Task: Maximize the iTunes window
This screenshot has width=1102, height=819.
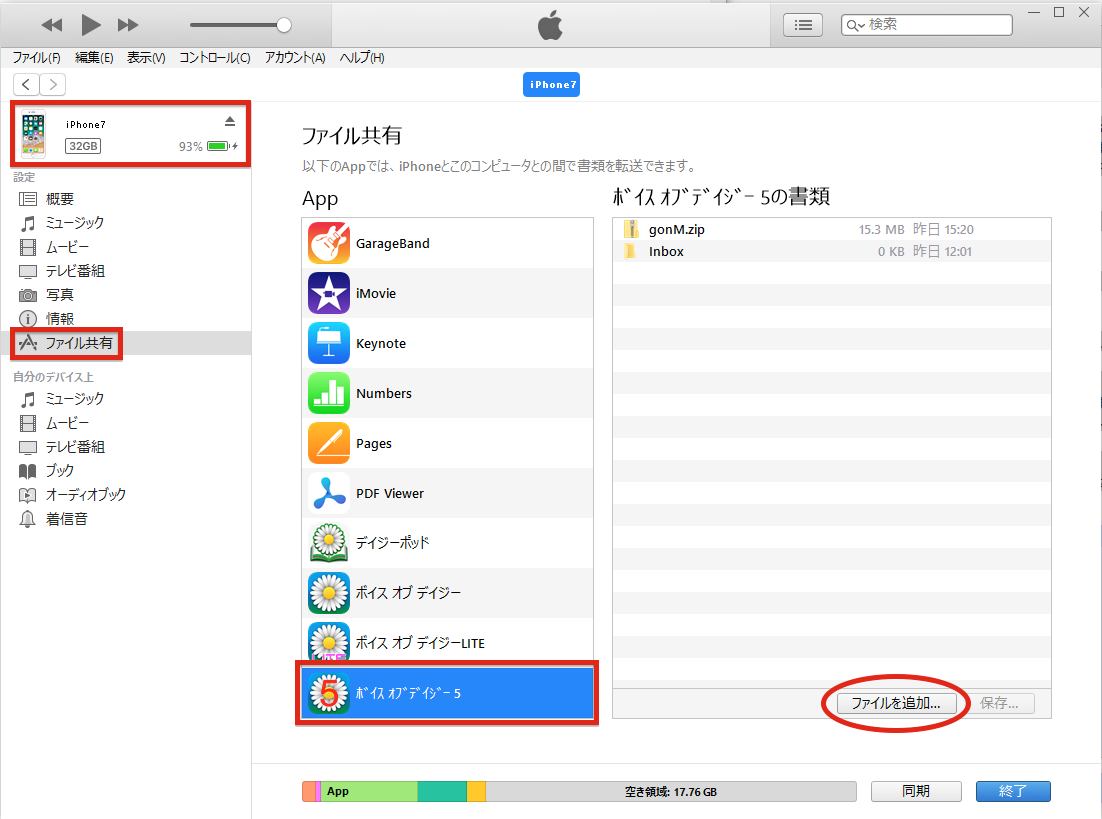Action: point(1058,12)
